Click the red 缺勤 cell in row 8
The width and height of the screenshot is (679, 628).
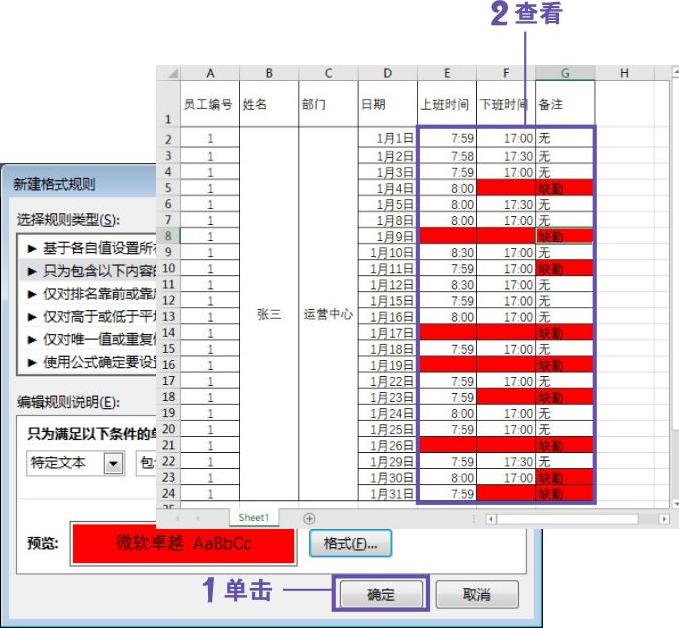click(x=565, y=236)
